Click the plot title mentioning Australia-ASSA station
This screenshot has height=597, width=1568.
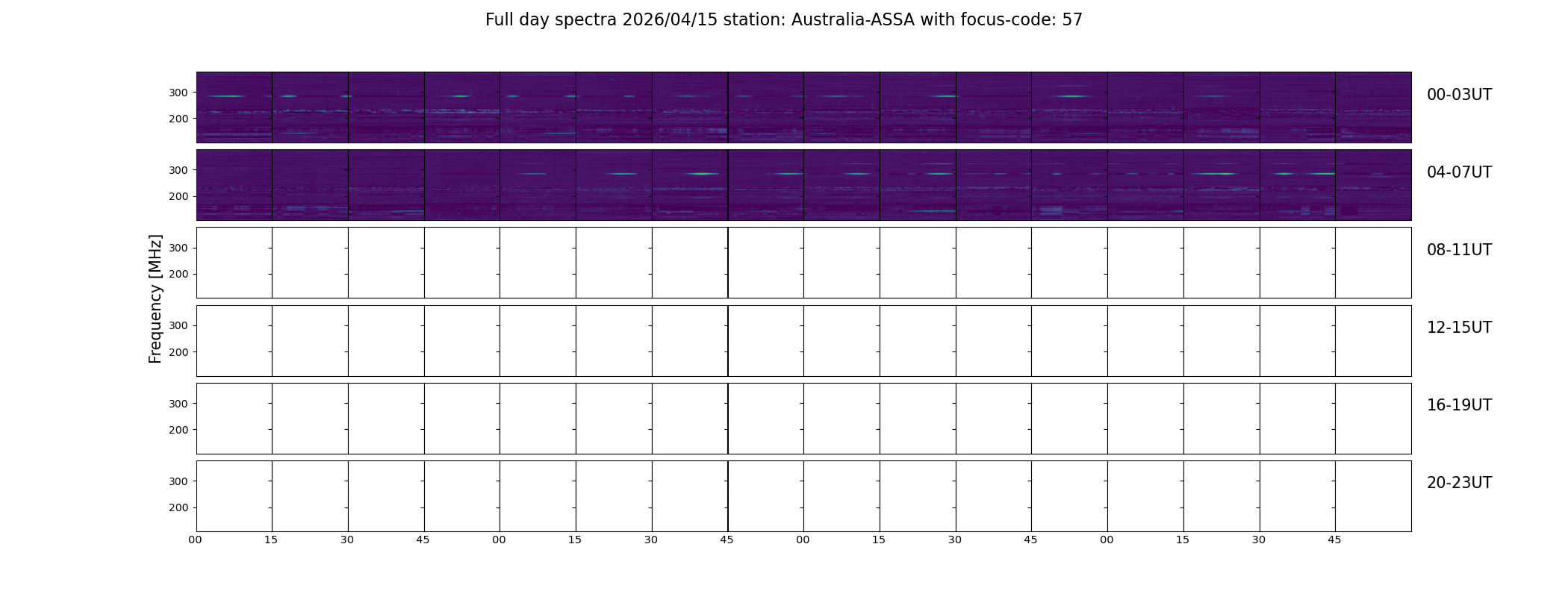tap(784, 20)
